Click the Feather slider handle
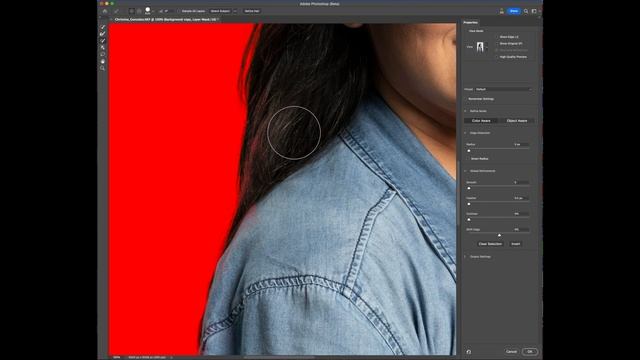The width and height of the screenshot is (640, 360). (469, 204)
